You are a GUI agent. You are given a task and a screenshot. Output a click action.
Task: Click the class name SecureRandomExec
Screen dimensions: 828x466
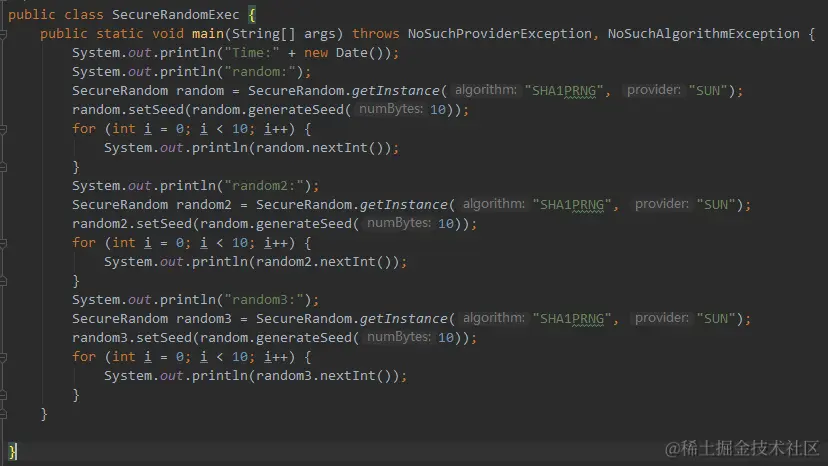(x=175, y=15)
